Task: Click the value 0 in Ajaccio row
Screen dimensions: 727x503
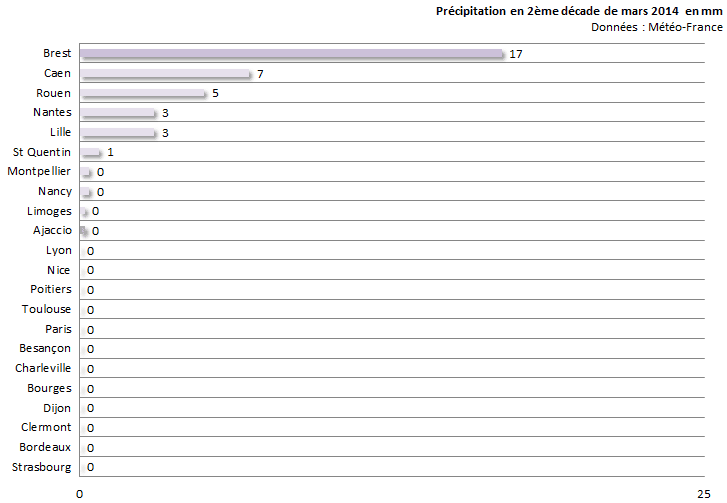Action: tap(96, 231)
